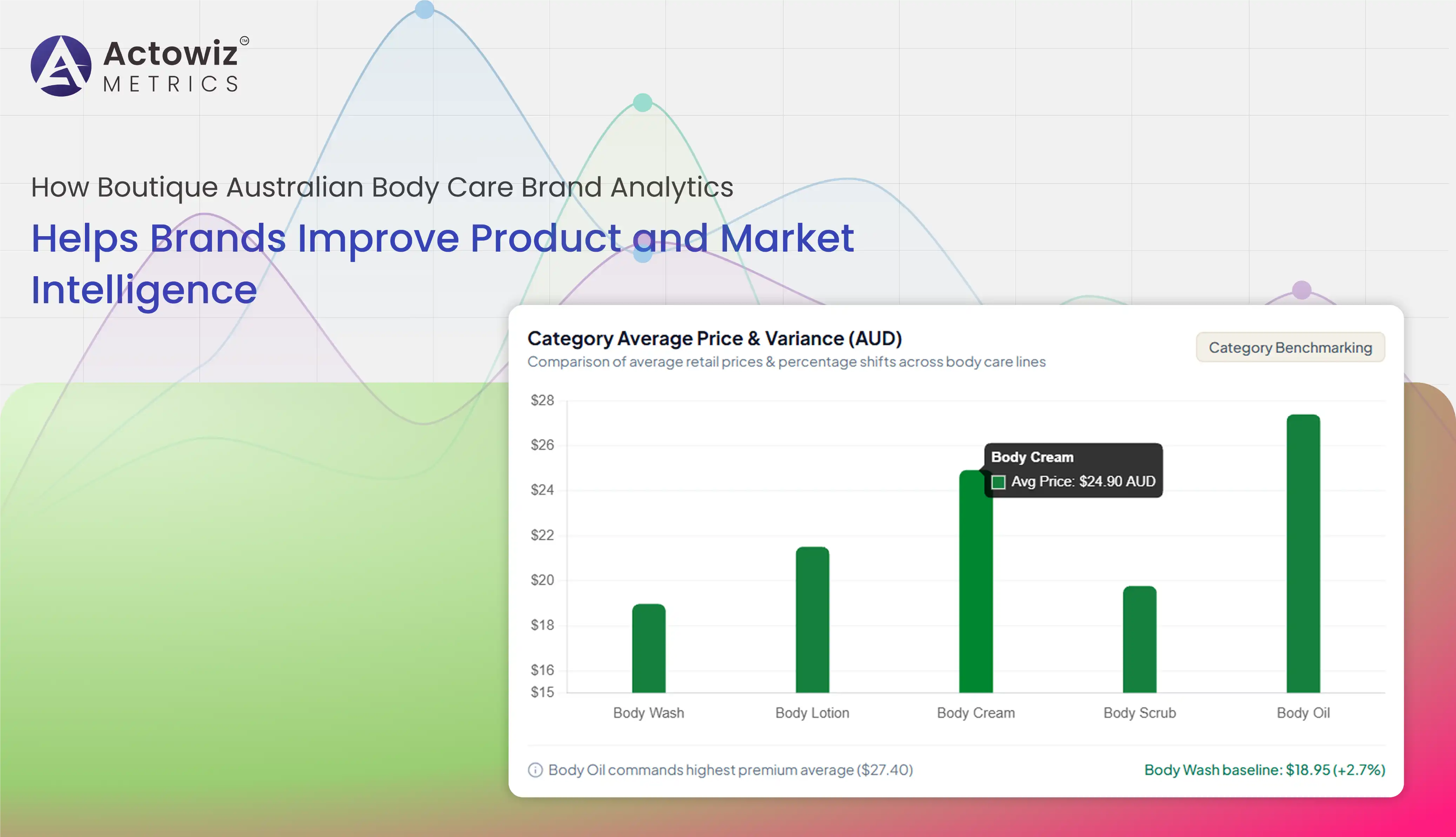
Task: Click the Body Cream bar
Action: point(976,582)
